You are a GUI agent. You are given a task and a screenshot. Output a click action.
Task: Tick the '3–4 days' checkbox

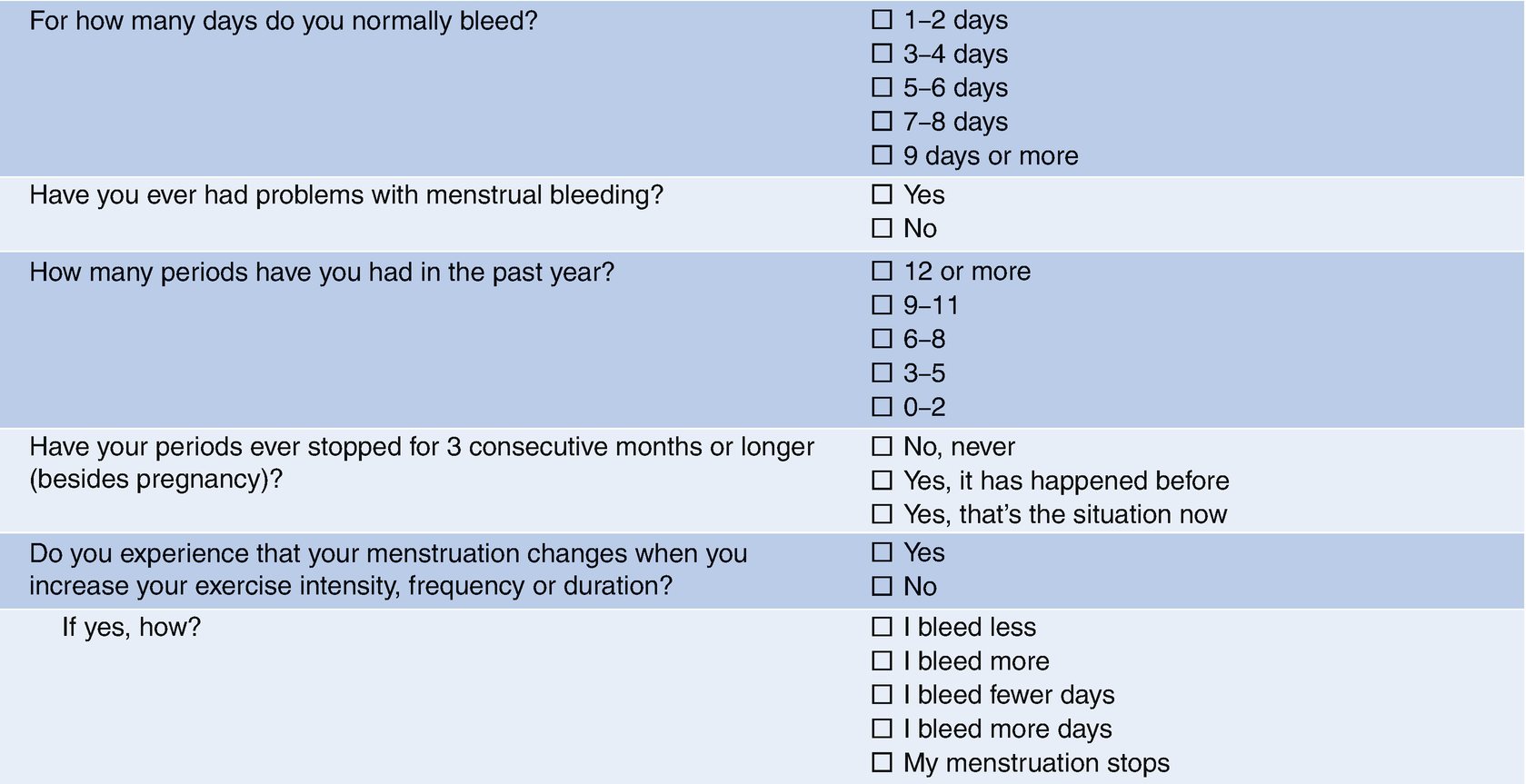pos(882,53)
